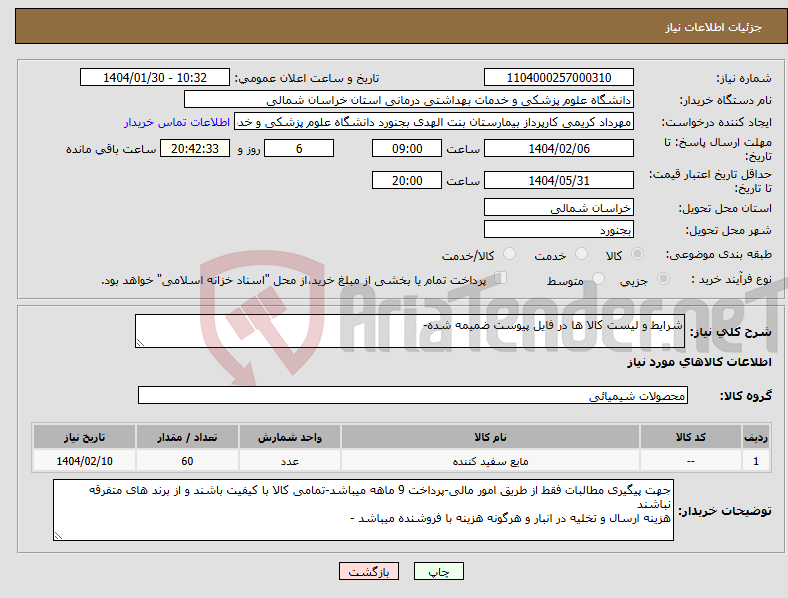Image resolution: width=788 pixels, height=598 pixels.
Task: Click the delivery city field بجنورد
Action: click(558, 229)
